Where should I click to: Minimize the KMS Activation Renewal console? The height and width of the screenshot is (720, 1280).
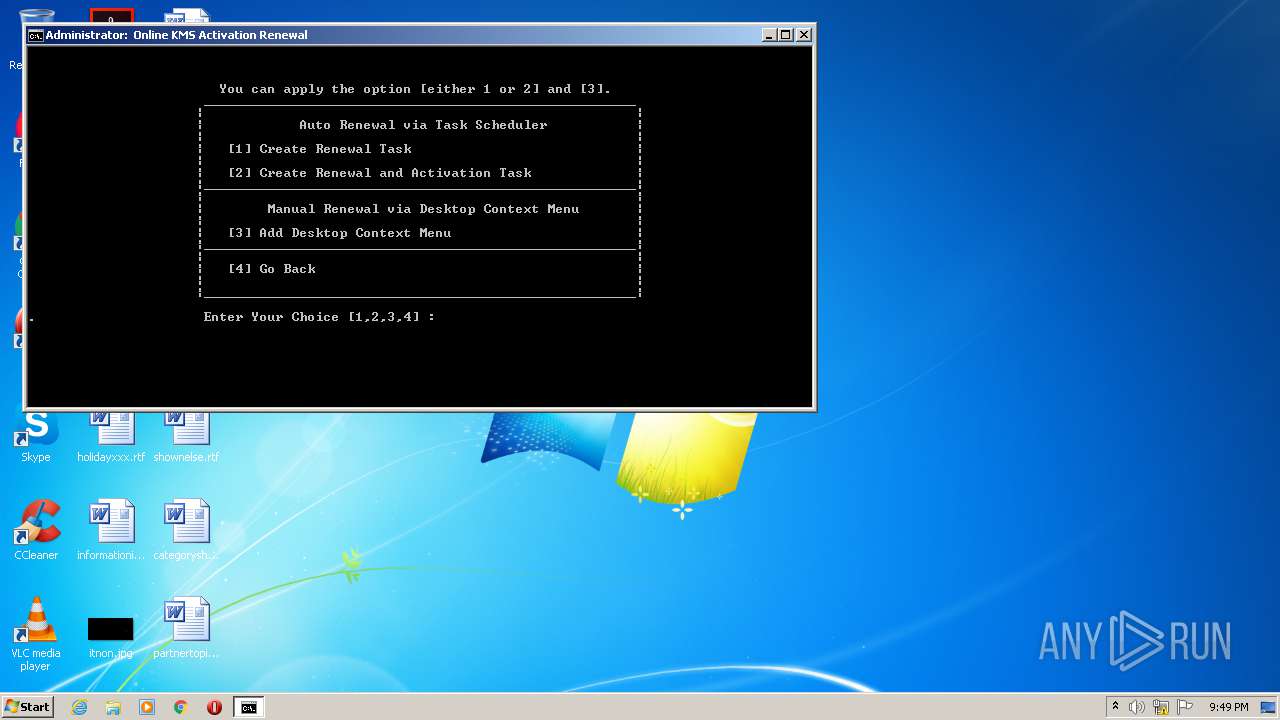(769, 35)
